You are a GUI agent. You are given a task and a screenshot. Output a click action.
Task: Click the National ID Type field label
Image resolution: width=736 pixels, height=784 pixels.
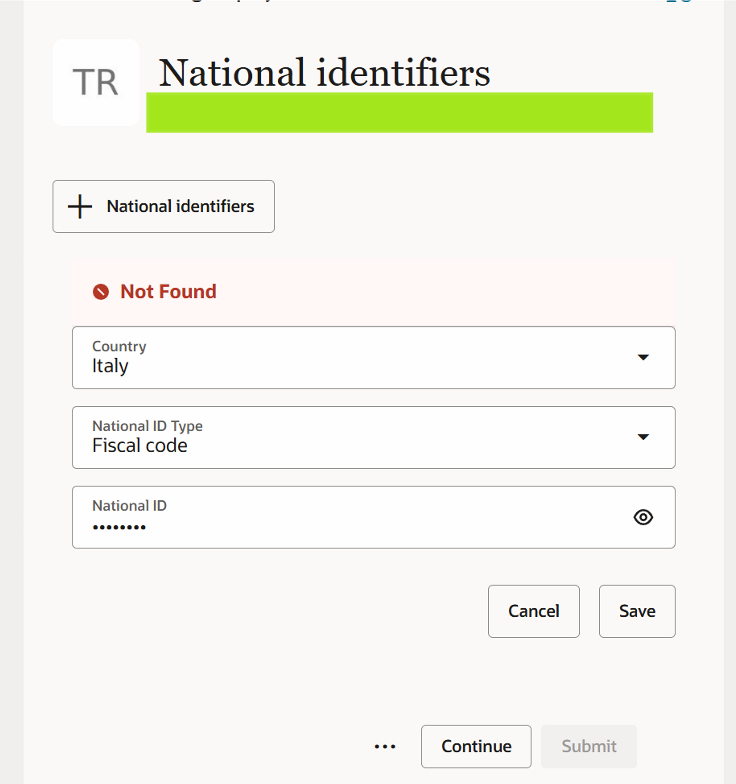148,426
